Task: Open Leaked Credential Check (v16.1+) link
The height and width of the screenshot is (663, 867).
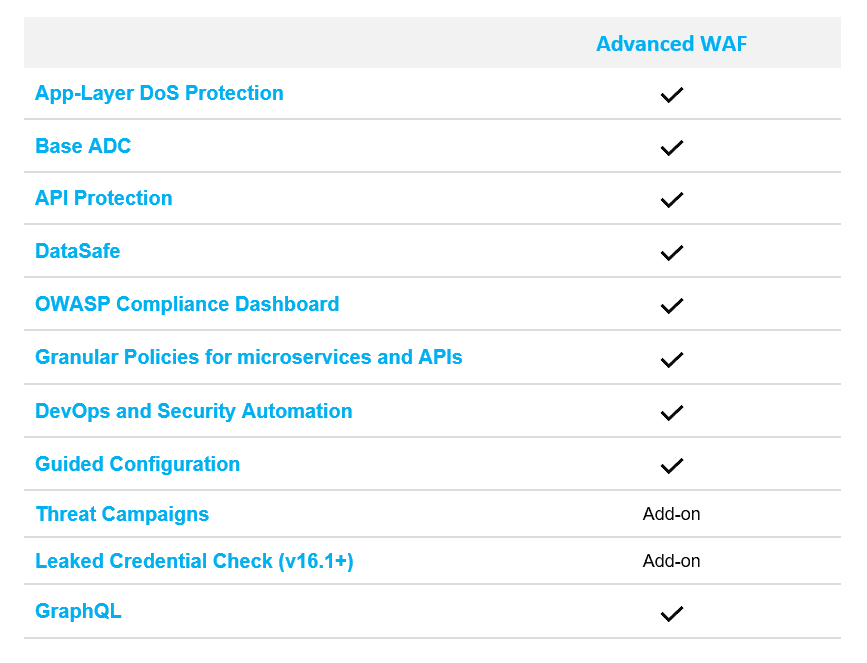Action: tap(194, 562)
